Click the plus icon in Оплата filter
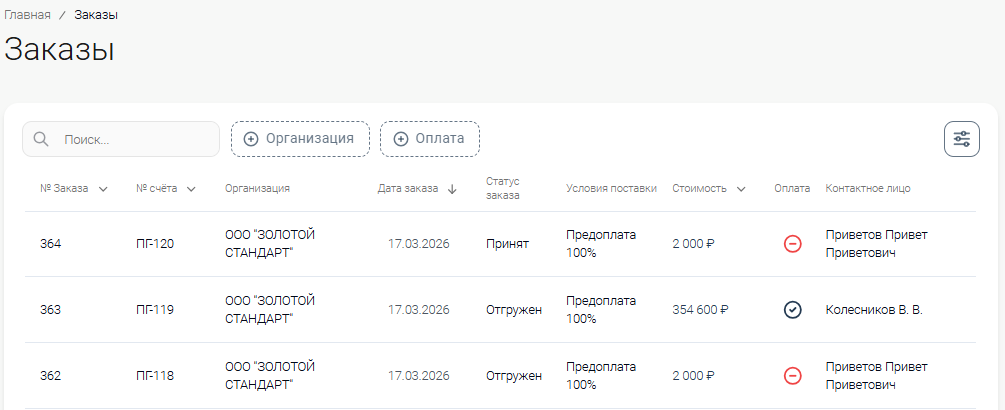Screen dimensions: 1005x410 [400, 139]
